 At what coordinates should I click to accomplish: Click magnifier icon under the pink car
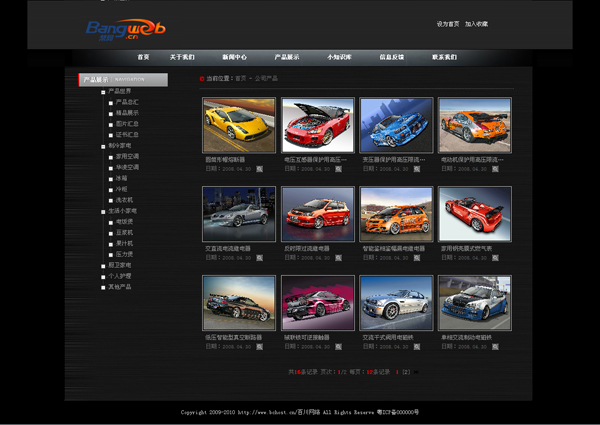pyautogui.click(x=337, y=348)
